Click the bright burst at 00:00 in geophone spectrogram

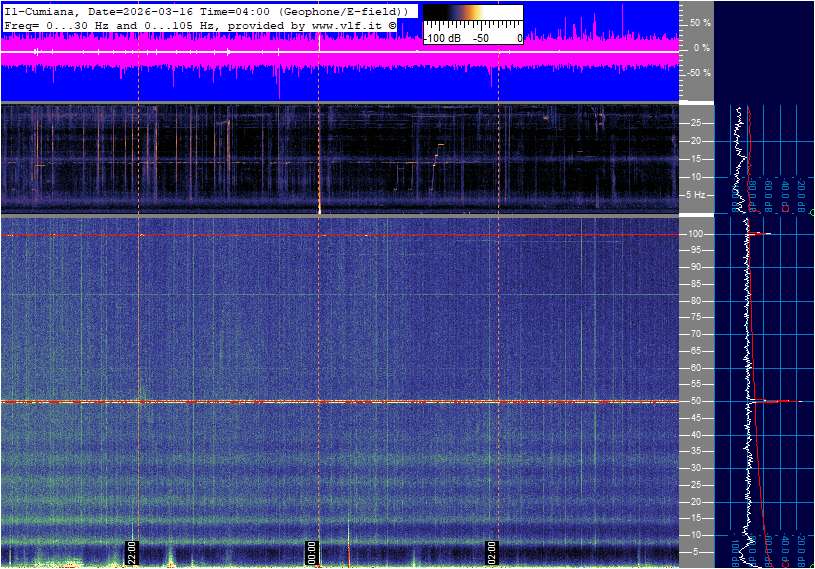pos(319,207)
